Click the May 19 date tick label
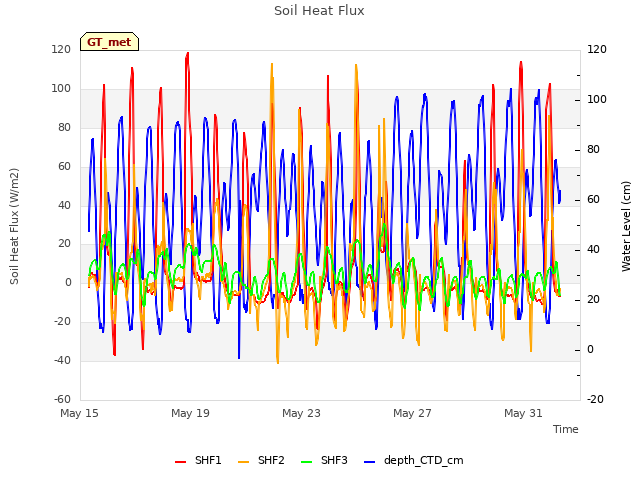Viewport: 640px width, 480px height. click(190, 413)
